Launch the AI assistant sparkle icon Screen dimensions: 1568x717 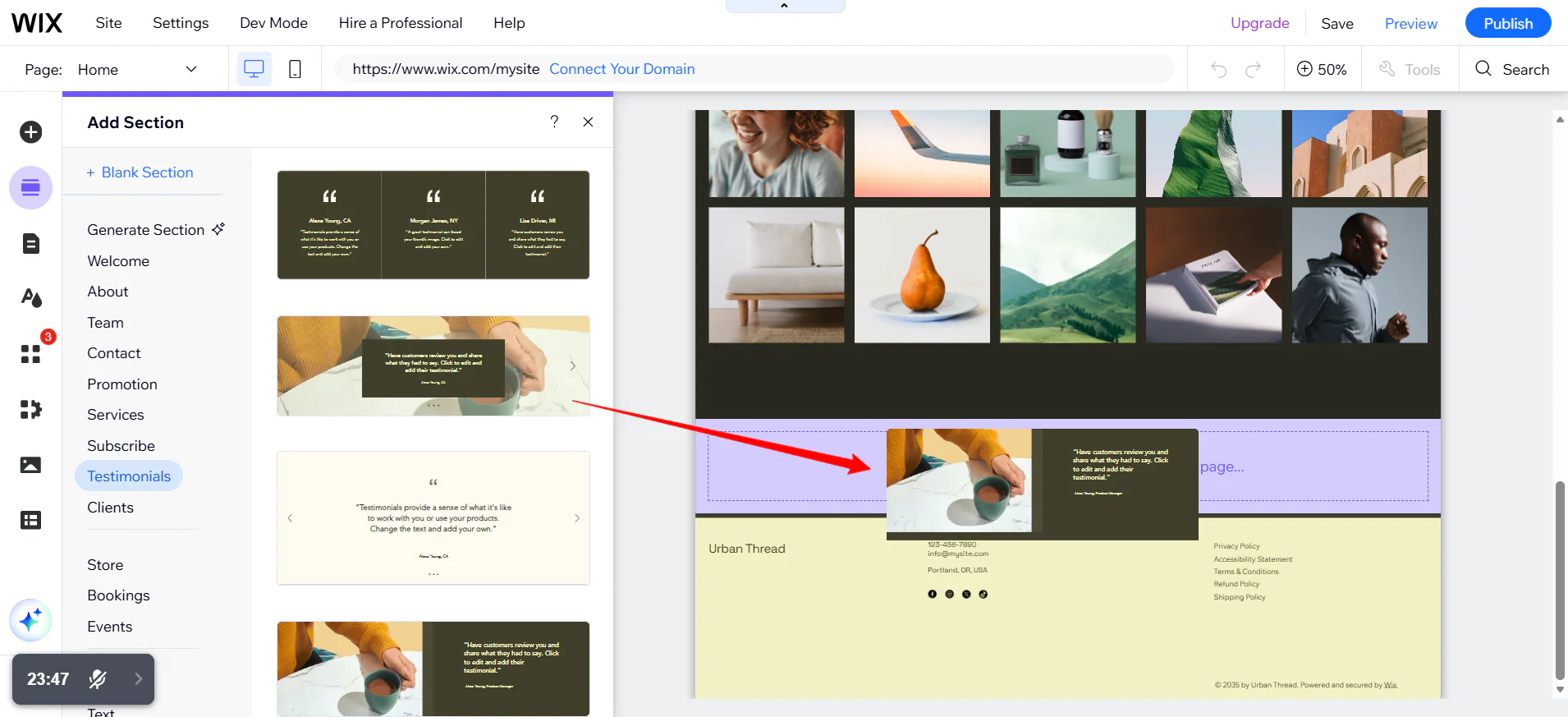pyautogui.click(x=30, y=620)
